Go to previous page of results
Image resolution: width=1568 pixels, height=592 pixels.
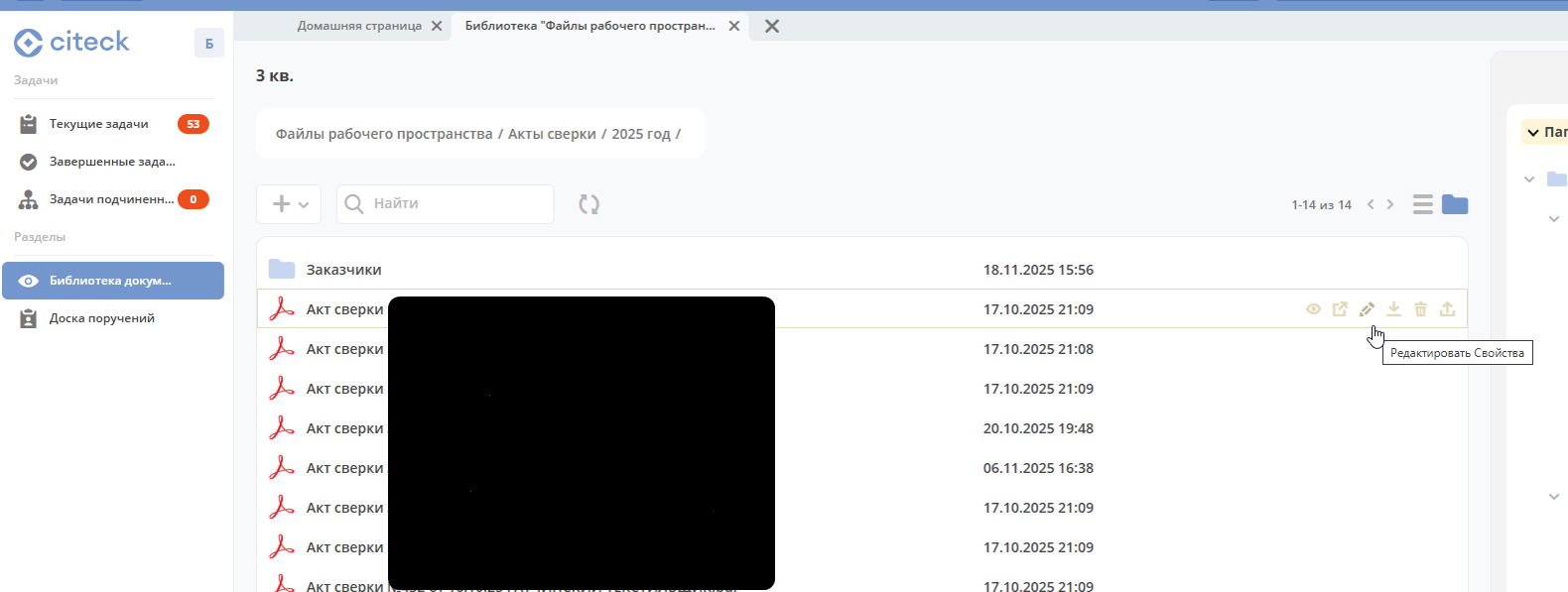1371,204
